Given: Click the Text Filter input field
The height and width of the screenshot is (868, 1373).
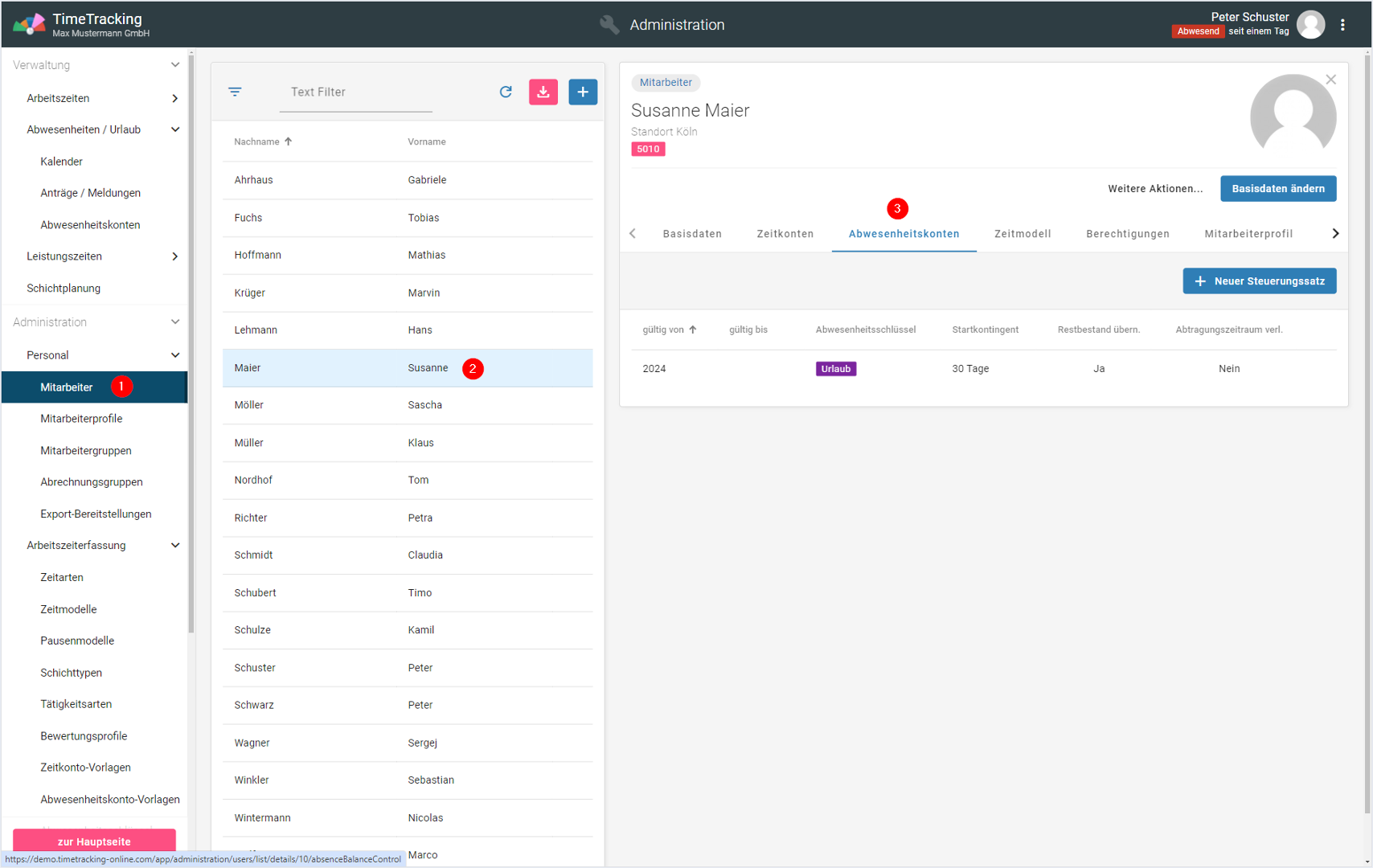Looking at the screenshot, I should [355, 92].
